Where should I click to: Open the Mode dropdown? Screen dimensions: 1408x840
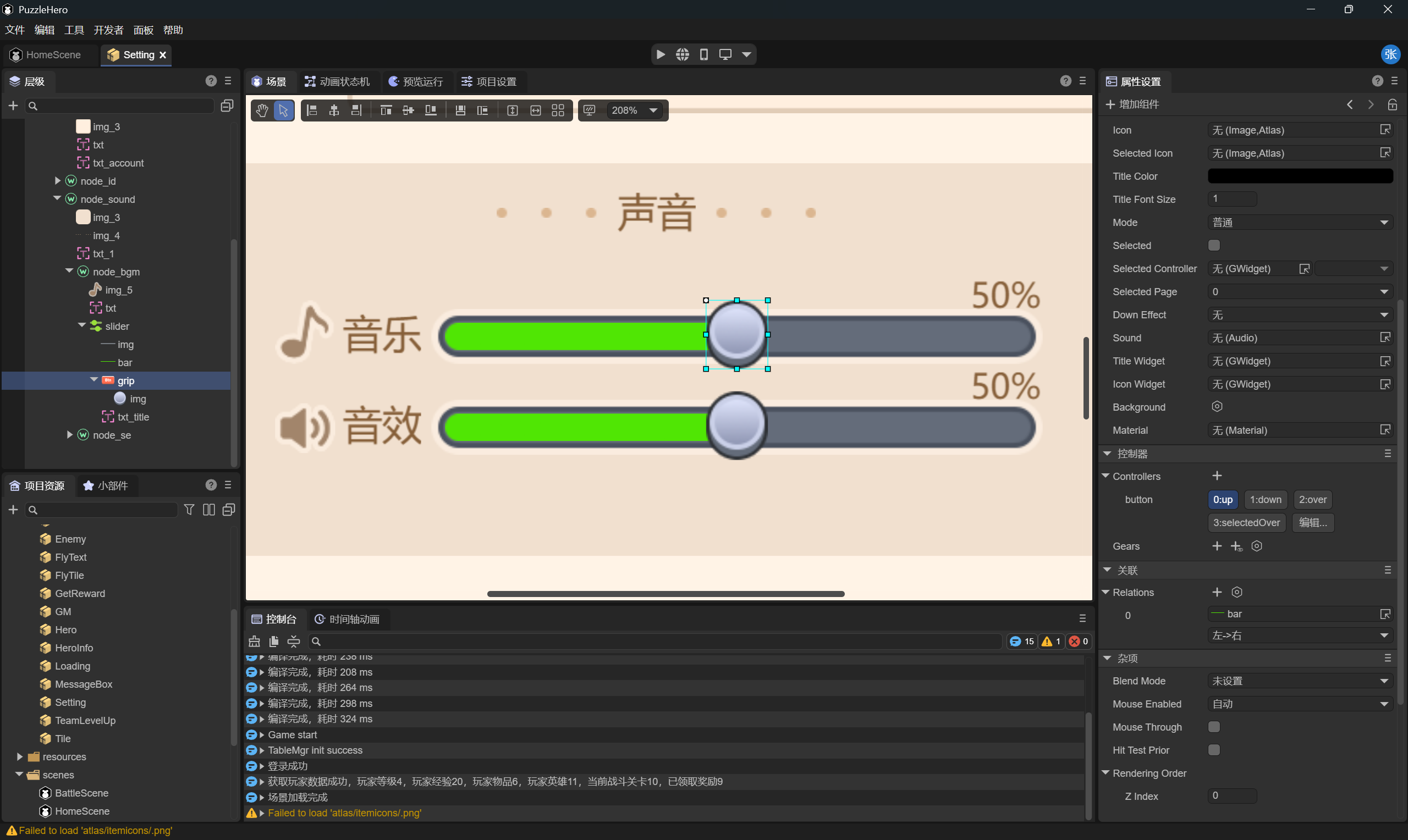tap(1300, 223)
